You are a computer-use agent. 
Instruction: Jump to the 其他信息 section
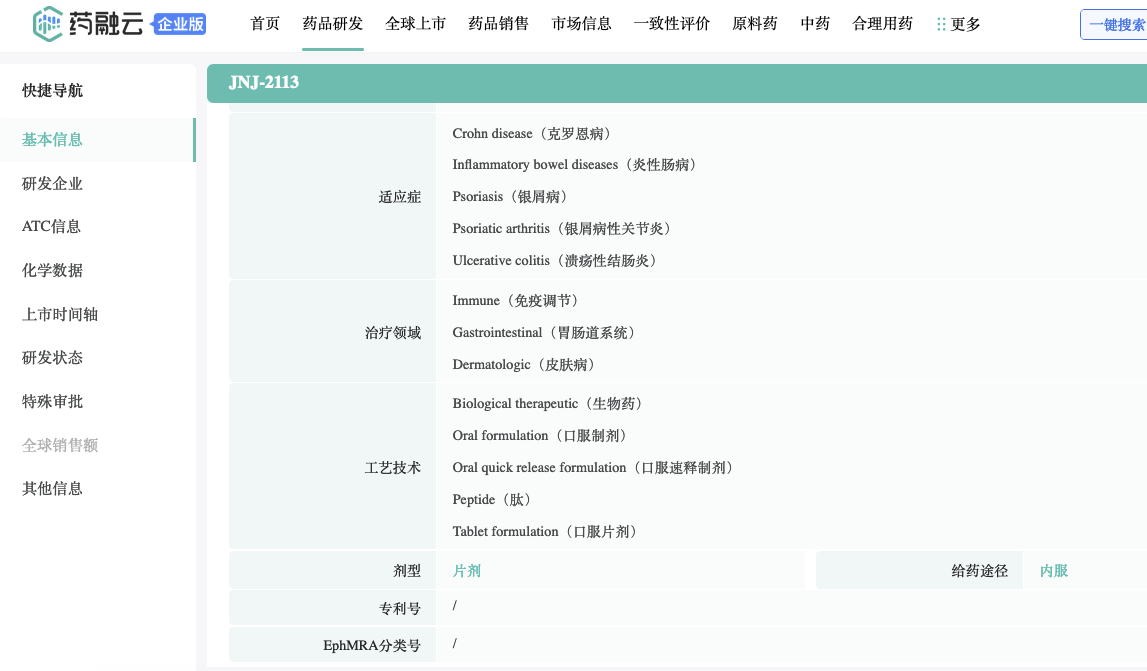pyautogui.click(x=52, y=489)
